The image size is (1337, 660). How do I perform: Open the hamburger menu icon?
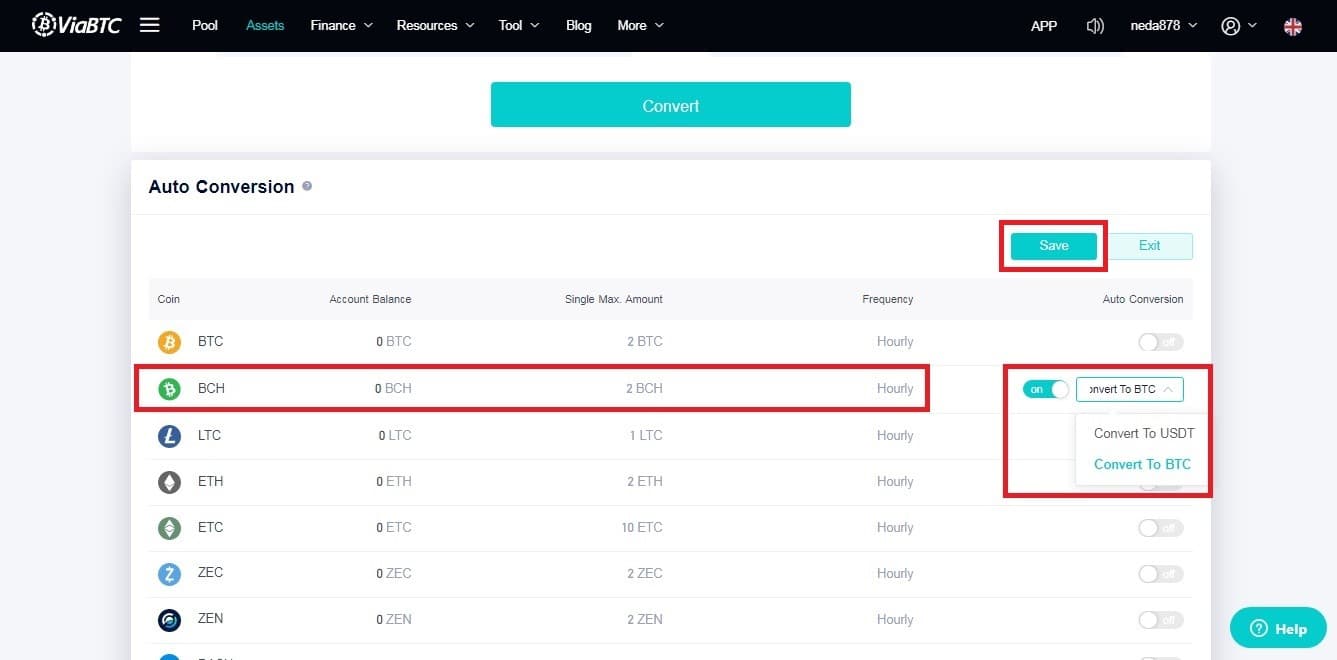(150, 25)
